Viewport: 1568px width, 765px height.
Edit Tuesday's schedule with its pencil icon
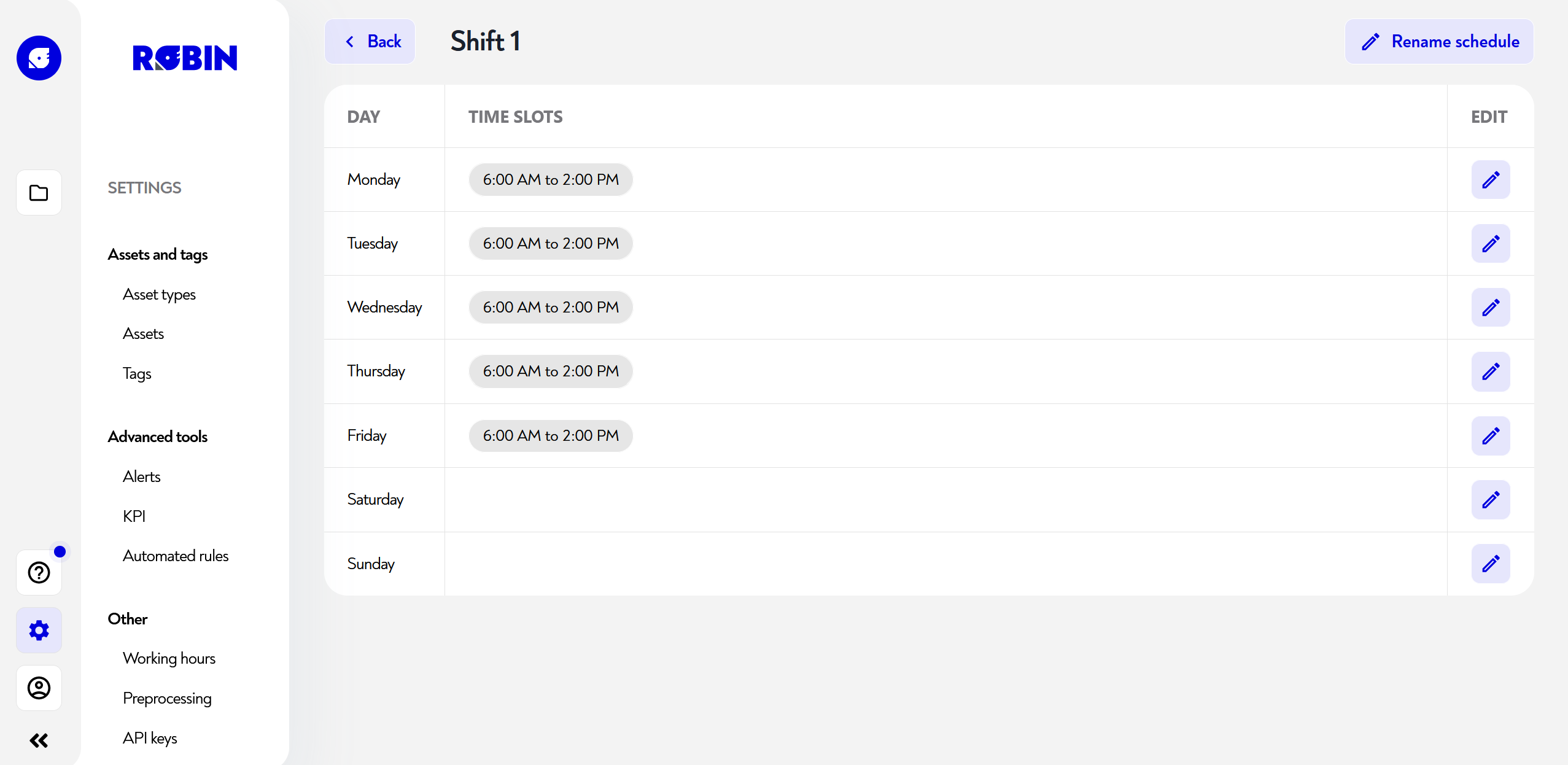coord(1491,243)
